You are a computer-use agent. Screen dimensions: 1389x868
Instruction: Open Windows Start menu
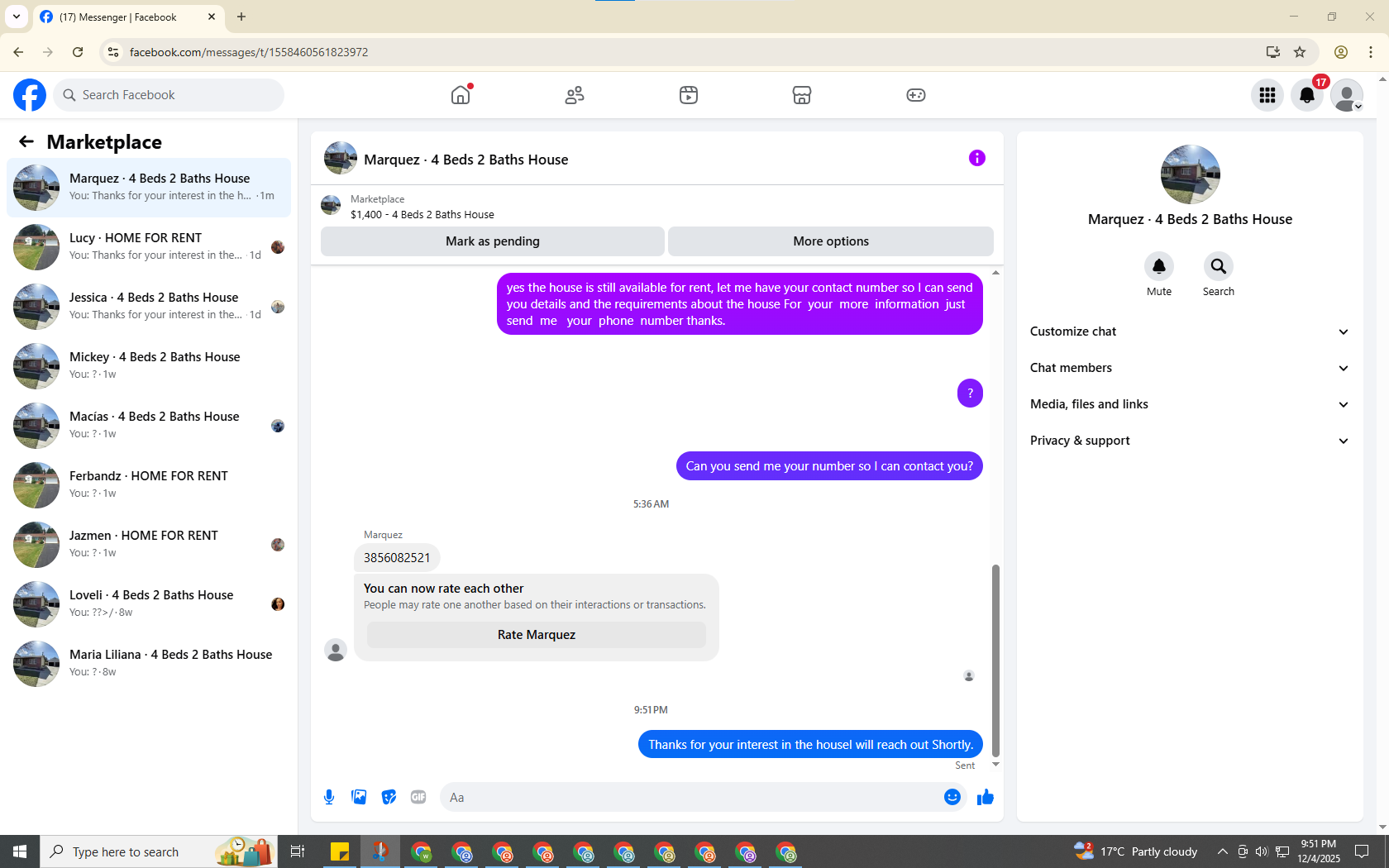20,851
